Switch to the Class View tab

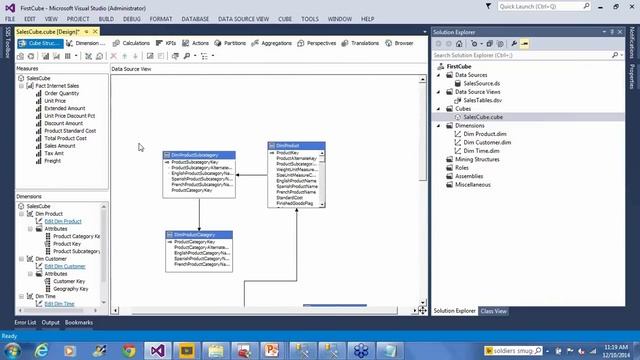click(493, 311)
